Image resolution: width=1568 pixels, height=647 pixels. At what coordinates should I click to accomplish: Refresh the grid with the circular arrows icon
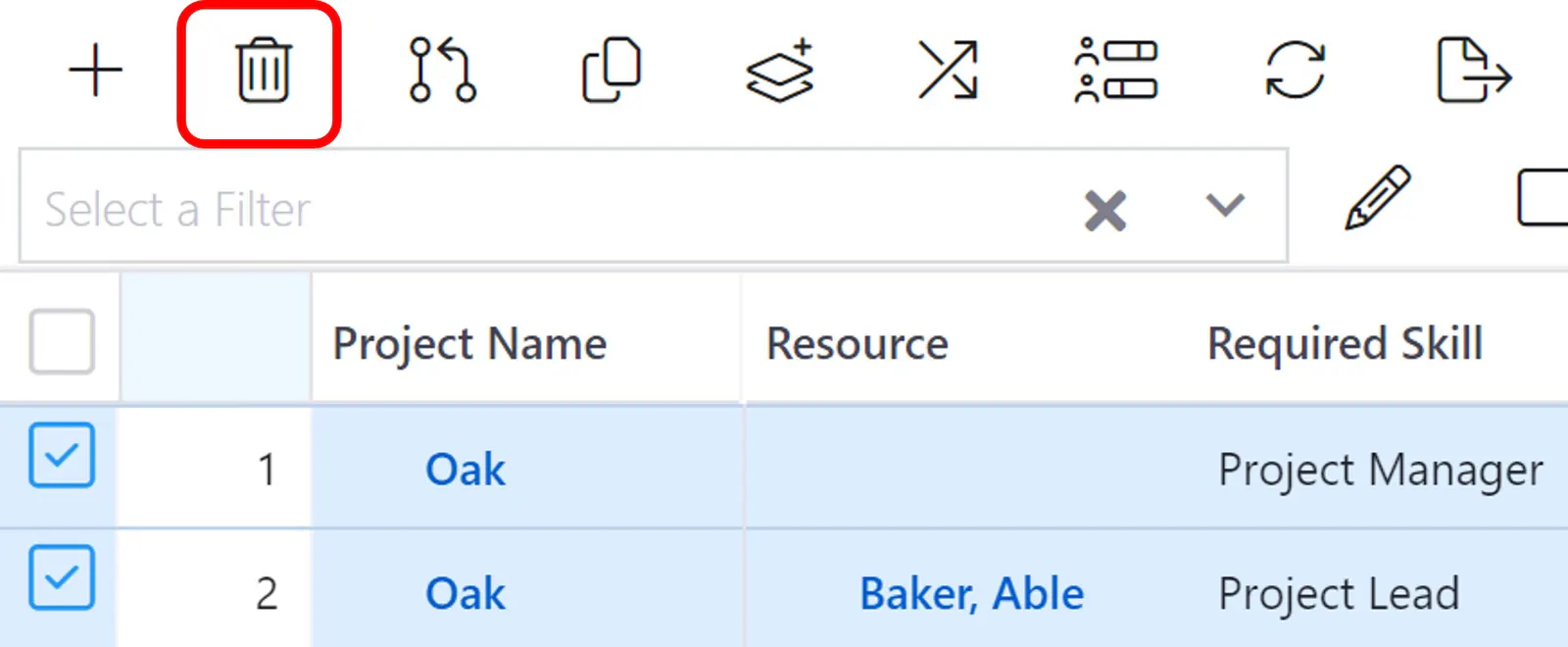pos(1295,70)
